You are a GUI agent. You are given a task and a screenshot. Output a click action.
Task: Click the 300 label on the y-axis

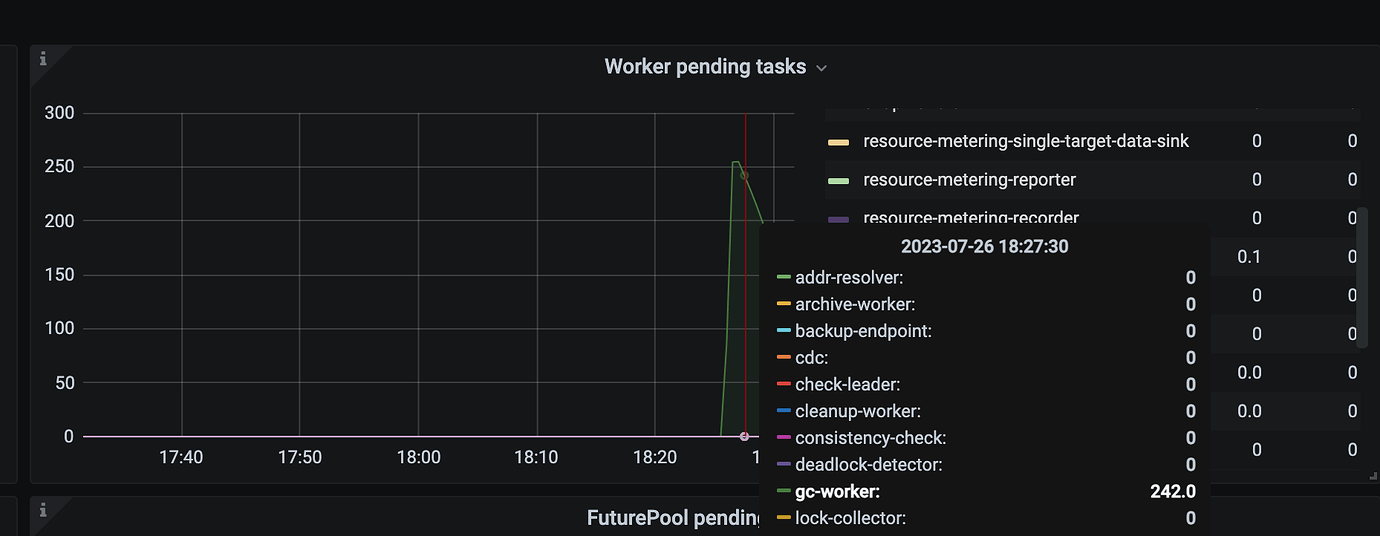click(x=59, y=113)
